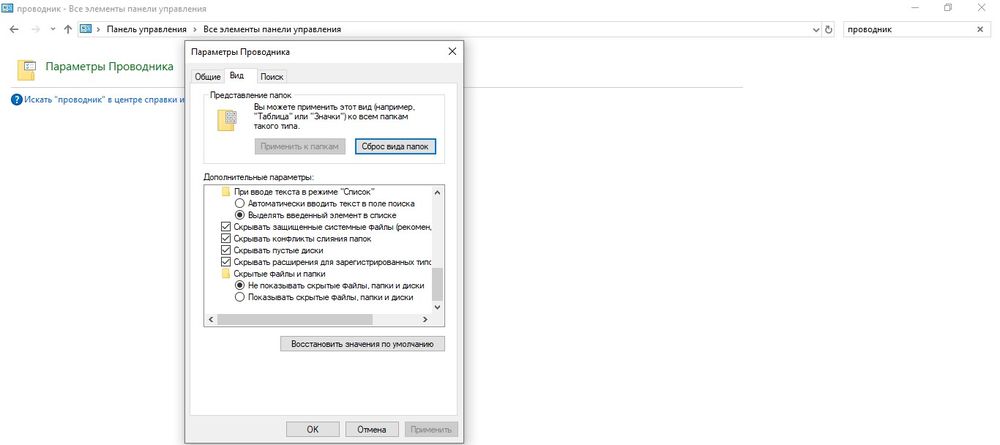Close the Параметры Проводника dialog
The image size is (1000, 445).
(x=452, y=51)
